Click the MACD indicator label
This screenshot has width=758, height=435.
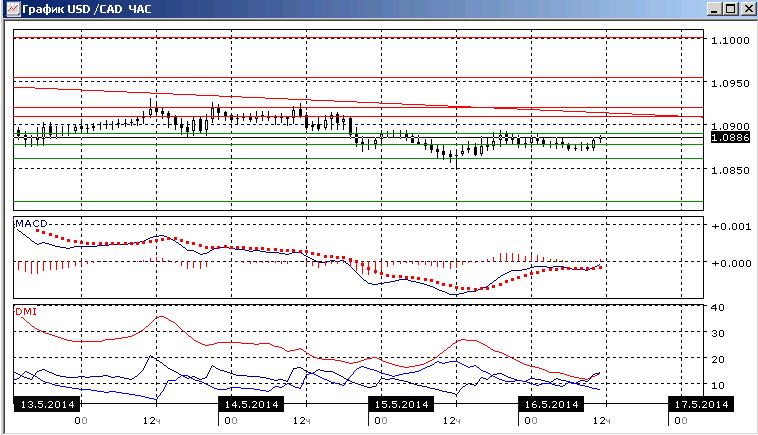[31, 223]
